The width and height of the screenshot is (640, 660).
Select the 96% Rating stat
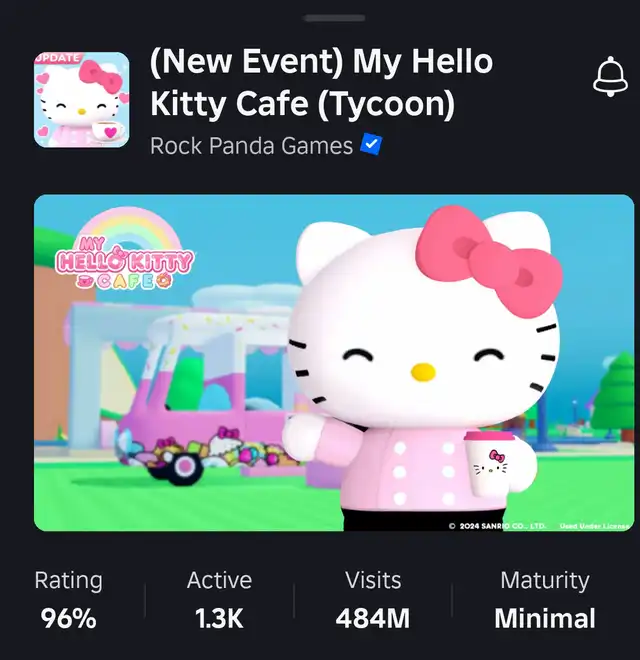(68, 619)
